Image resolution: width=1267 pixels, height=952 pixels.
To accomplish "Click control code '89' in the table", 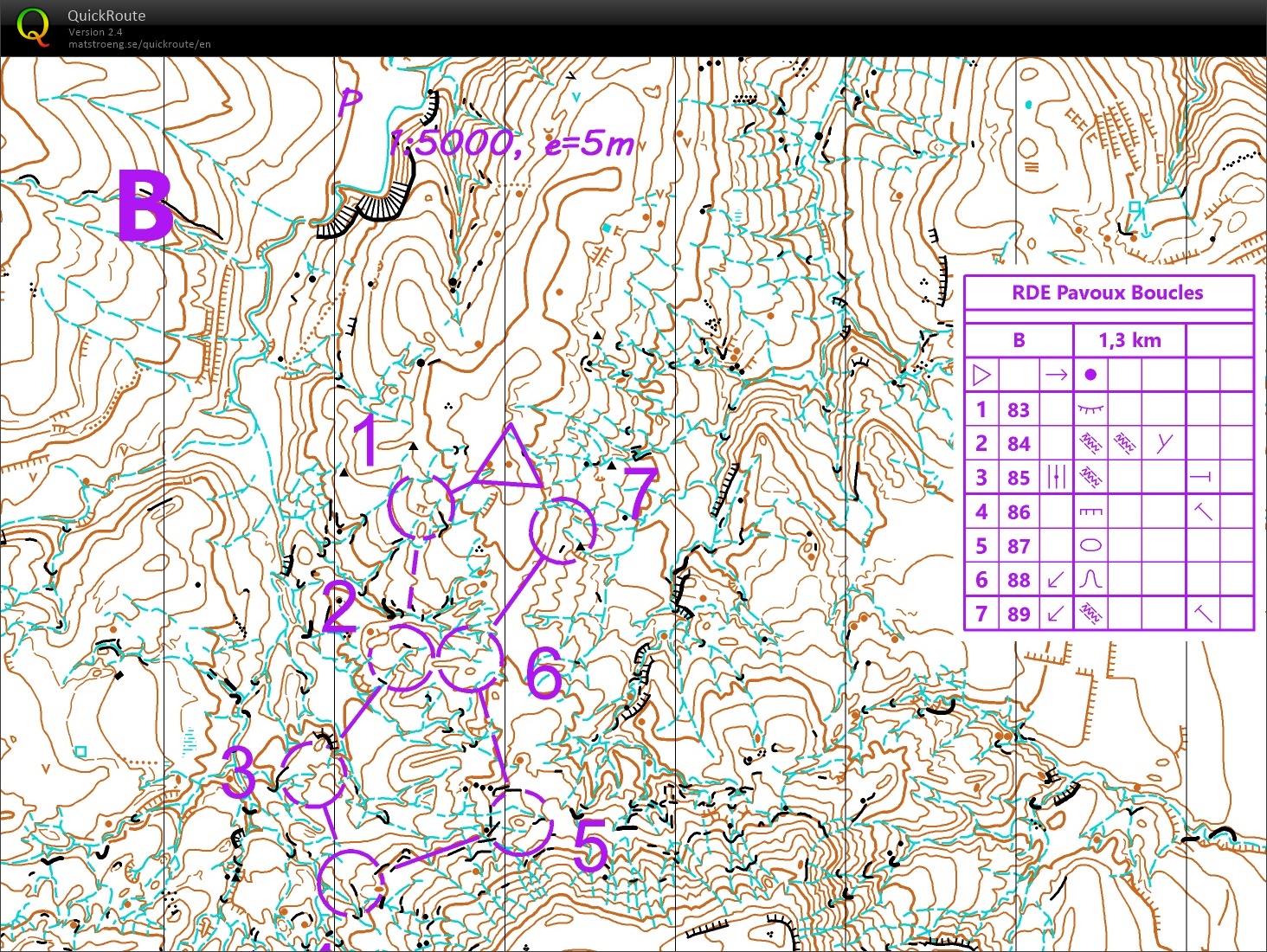I will tap(1019, 614).
